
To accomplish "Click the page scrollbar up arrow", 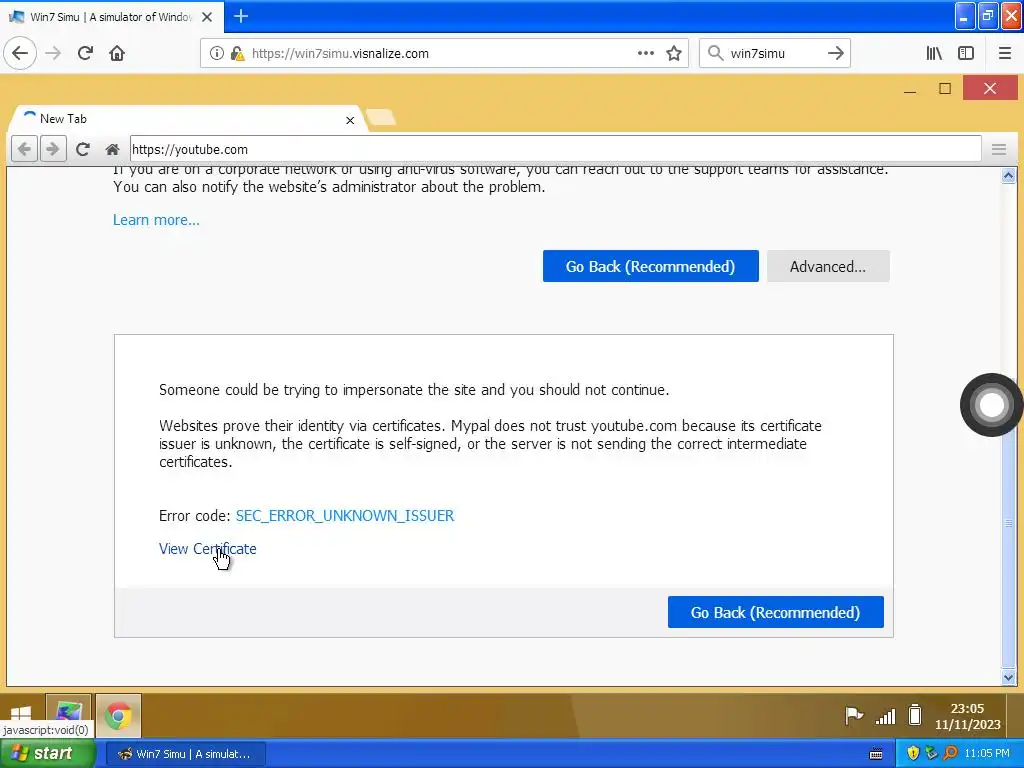I will (1008, 176).
